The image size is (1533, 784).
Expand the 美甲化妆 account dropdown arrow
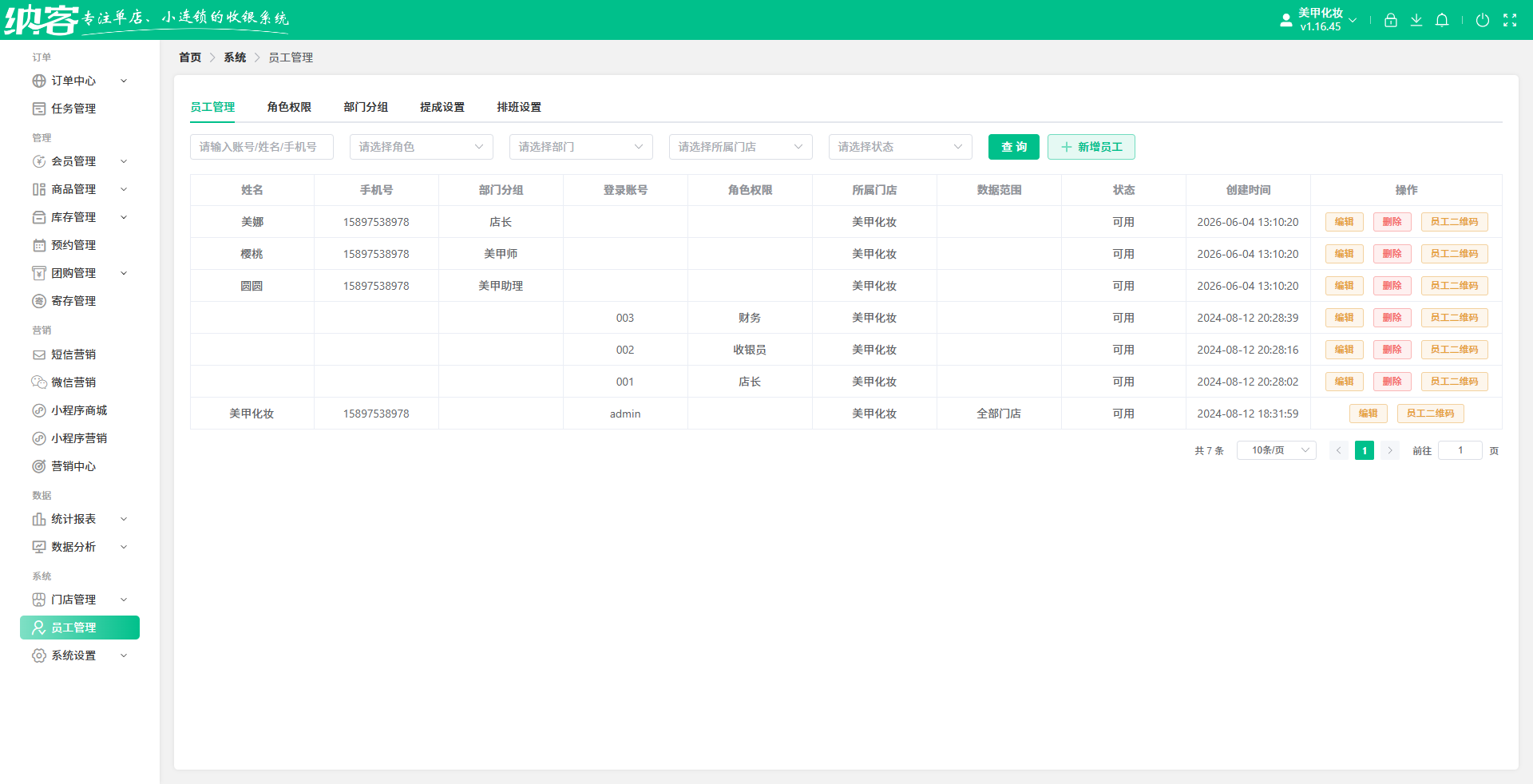pos(1353,20)
